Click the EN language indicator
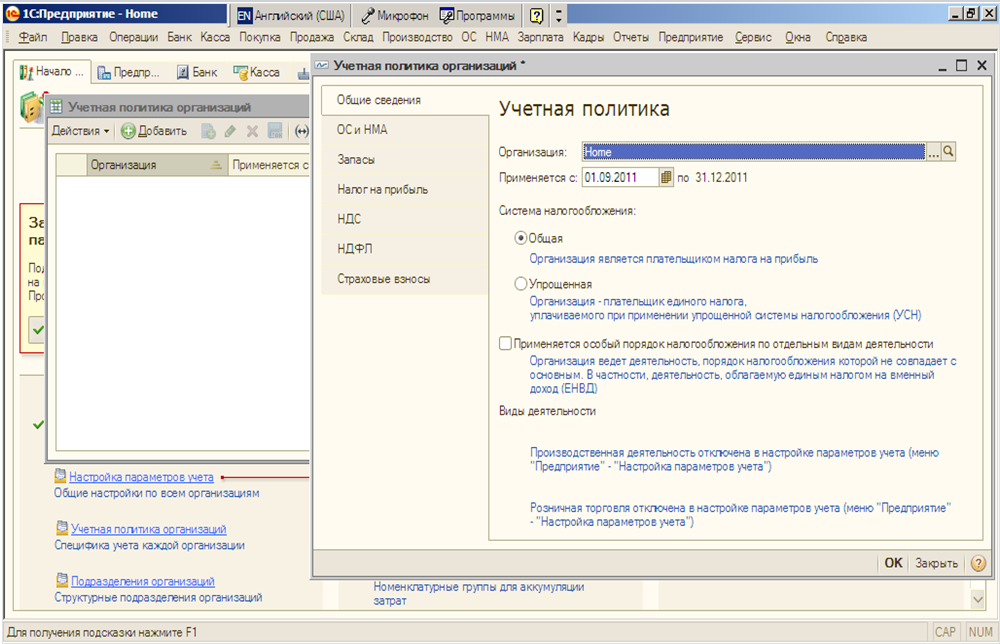Screen dimensions: 1000x644 tap(244, 16)
